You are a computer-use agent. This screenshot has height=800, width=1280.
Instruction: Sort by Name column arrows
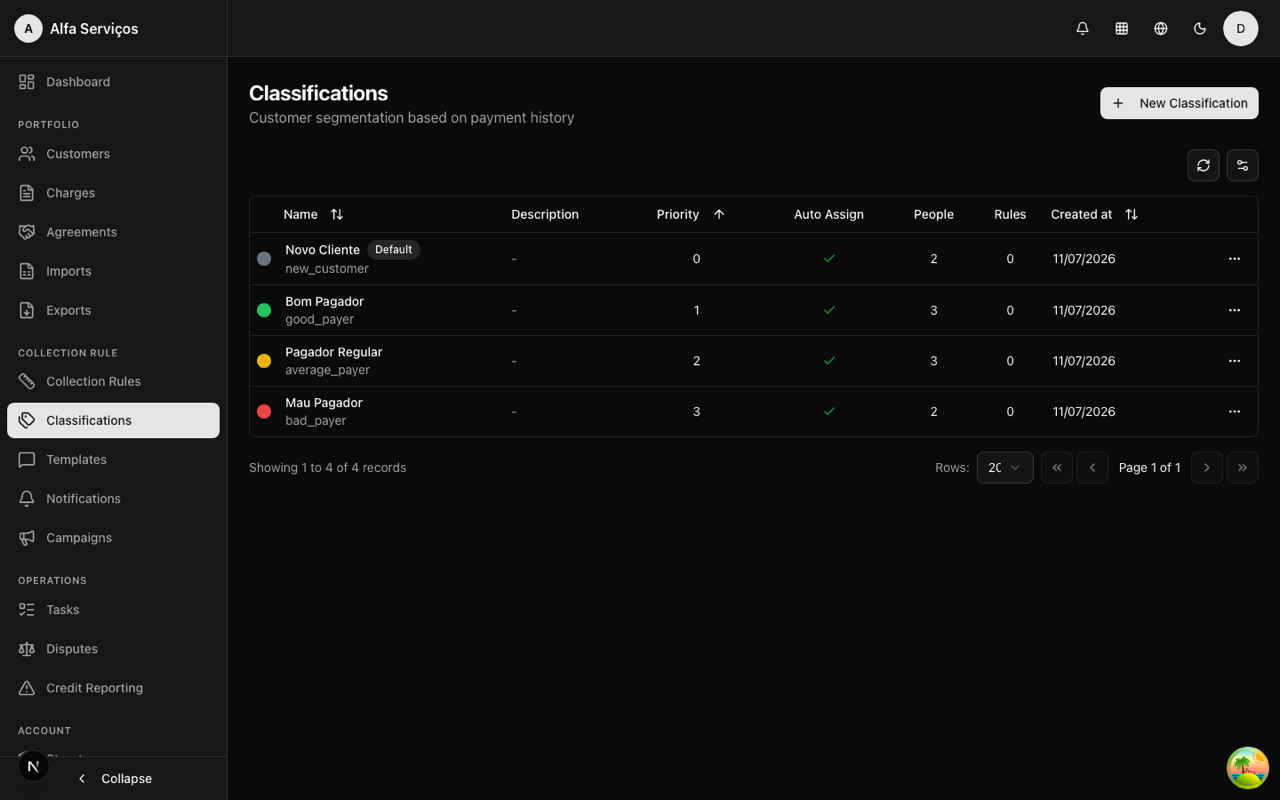(337, 214)
